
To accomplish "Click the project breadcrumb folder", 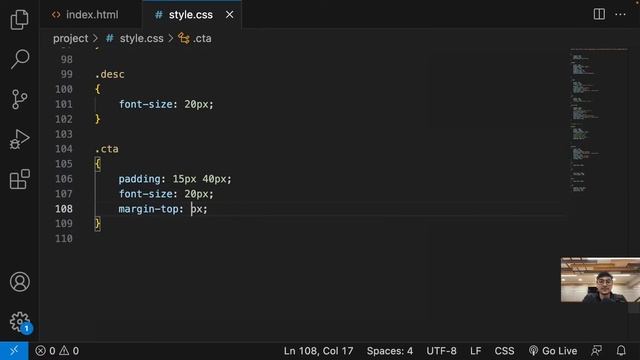I will (x=70, y=38).
